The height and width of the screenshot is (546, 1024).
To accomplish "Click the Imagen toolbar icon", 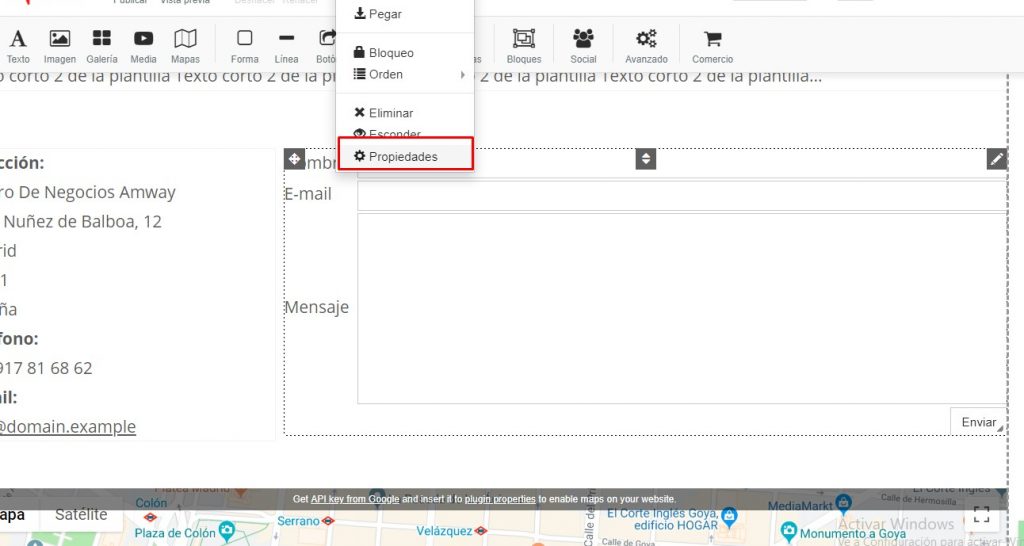I will [x=60, y=45].
